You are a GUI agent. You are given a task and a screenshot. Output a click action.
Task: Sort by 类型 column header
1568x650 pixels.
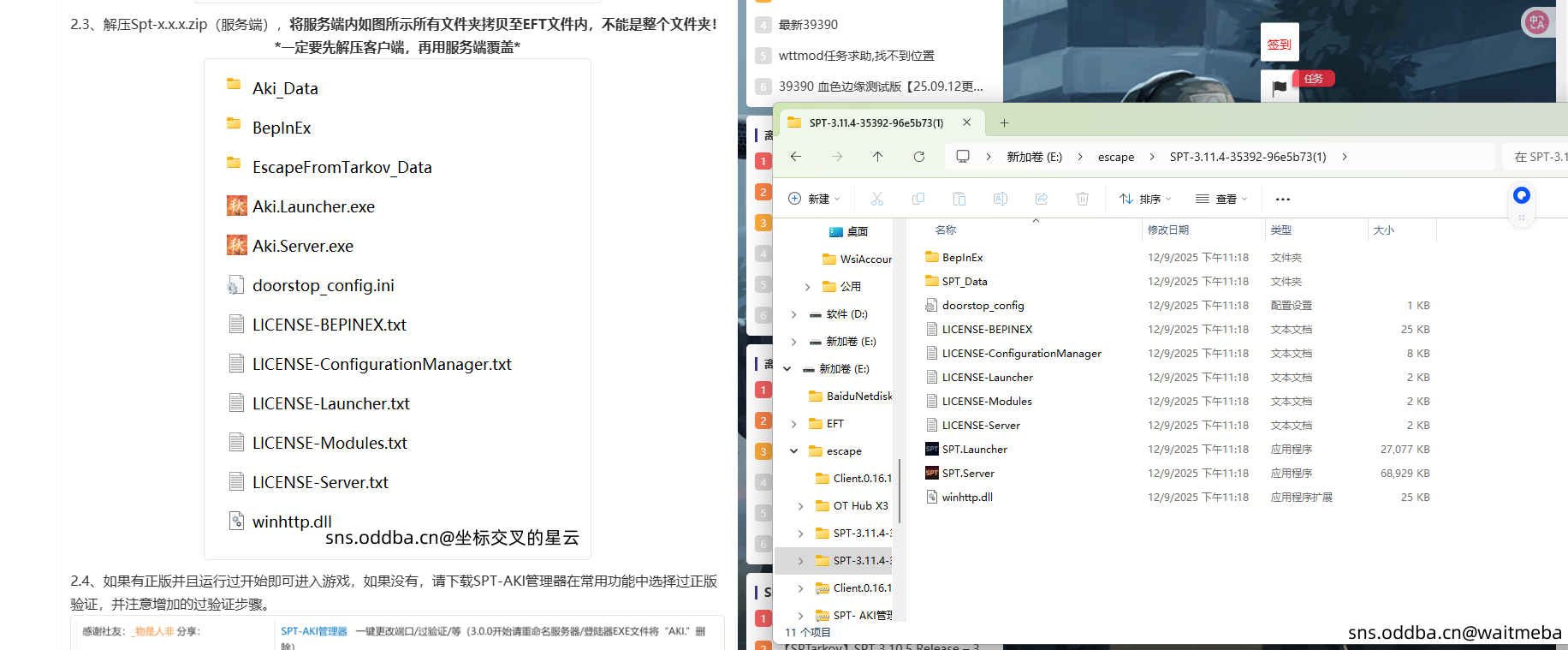pos(1281,230)
